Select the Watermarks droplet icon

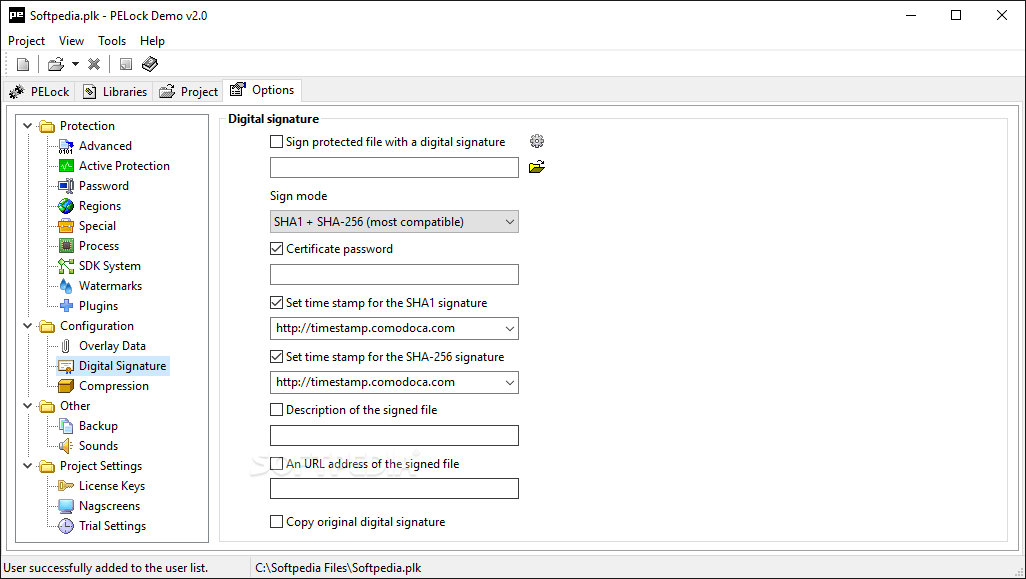point(66,286)
